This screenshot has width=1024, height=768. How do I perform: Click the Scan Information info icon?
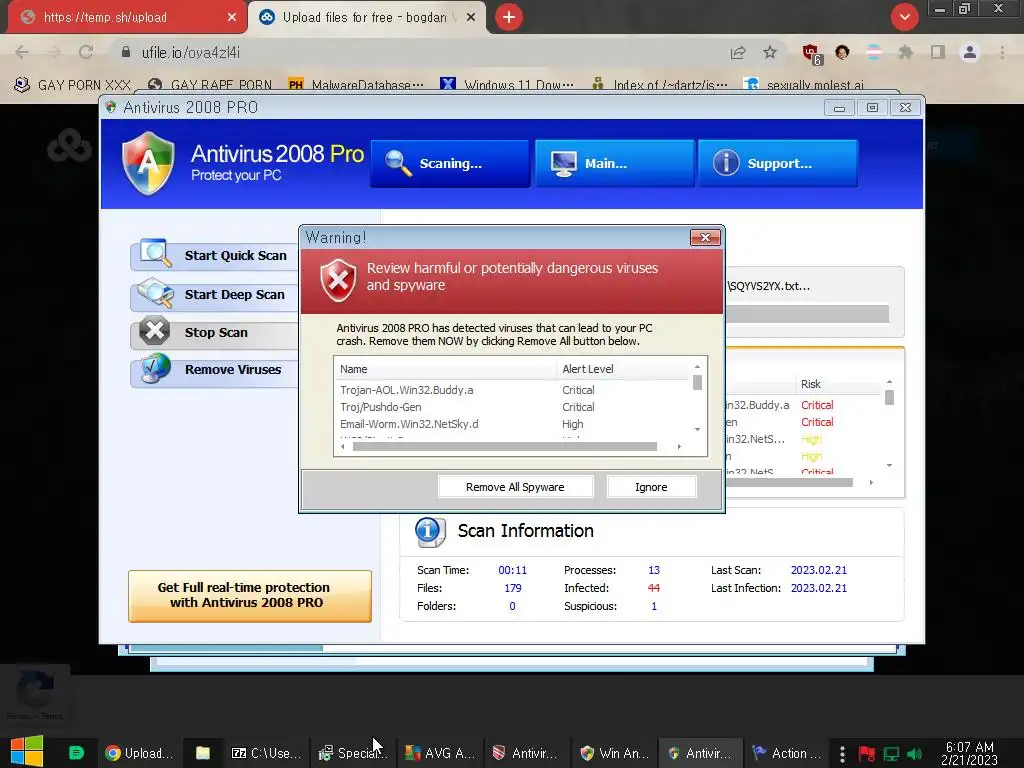[430, 532]
